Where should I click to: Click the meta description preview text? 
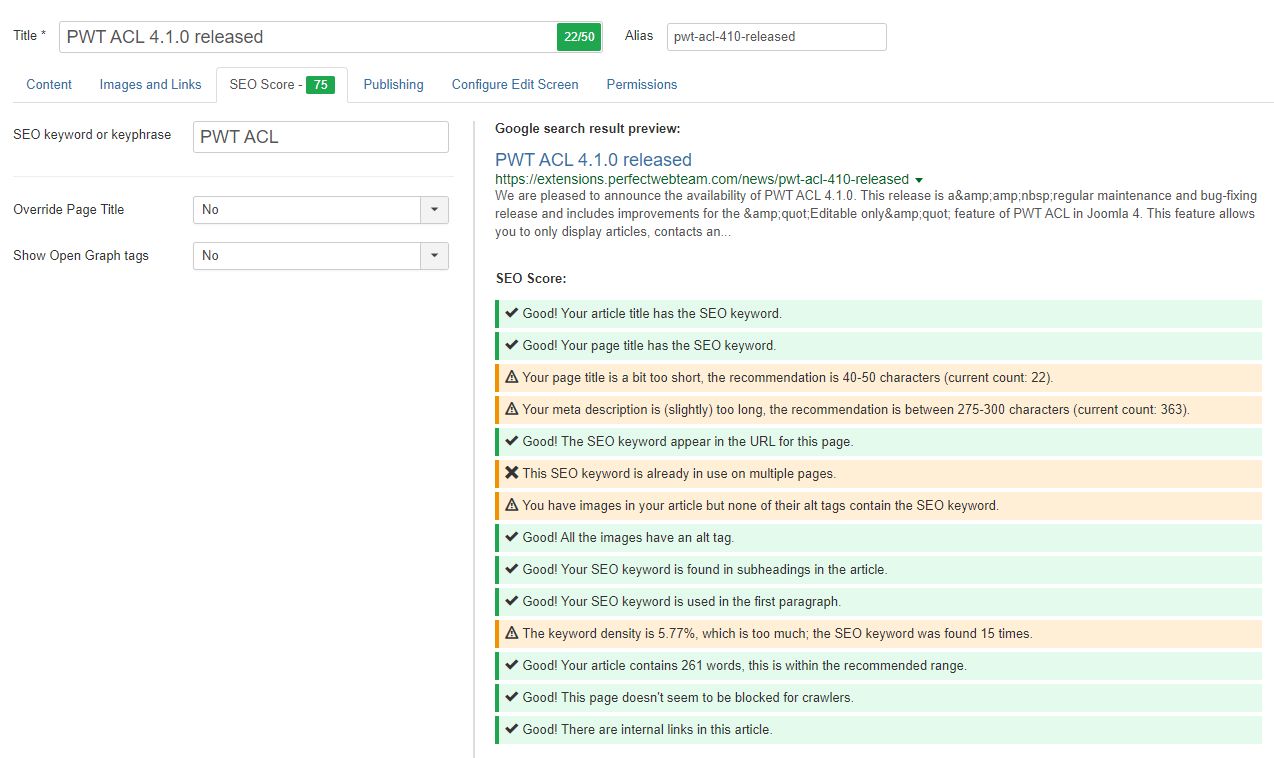click(x=876, y=213)
